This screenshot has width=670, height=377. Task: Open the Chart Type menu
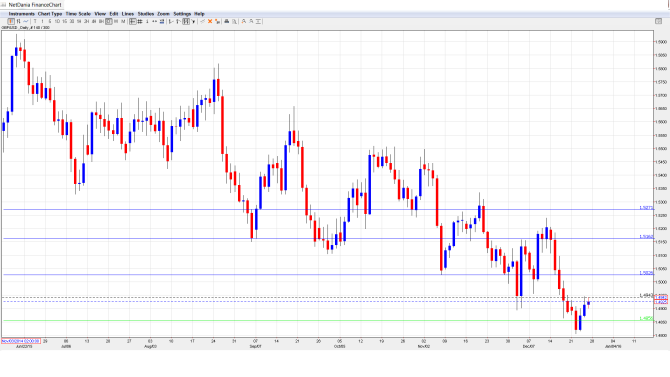click(x=50, y=14)
